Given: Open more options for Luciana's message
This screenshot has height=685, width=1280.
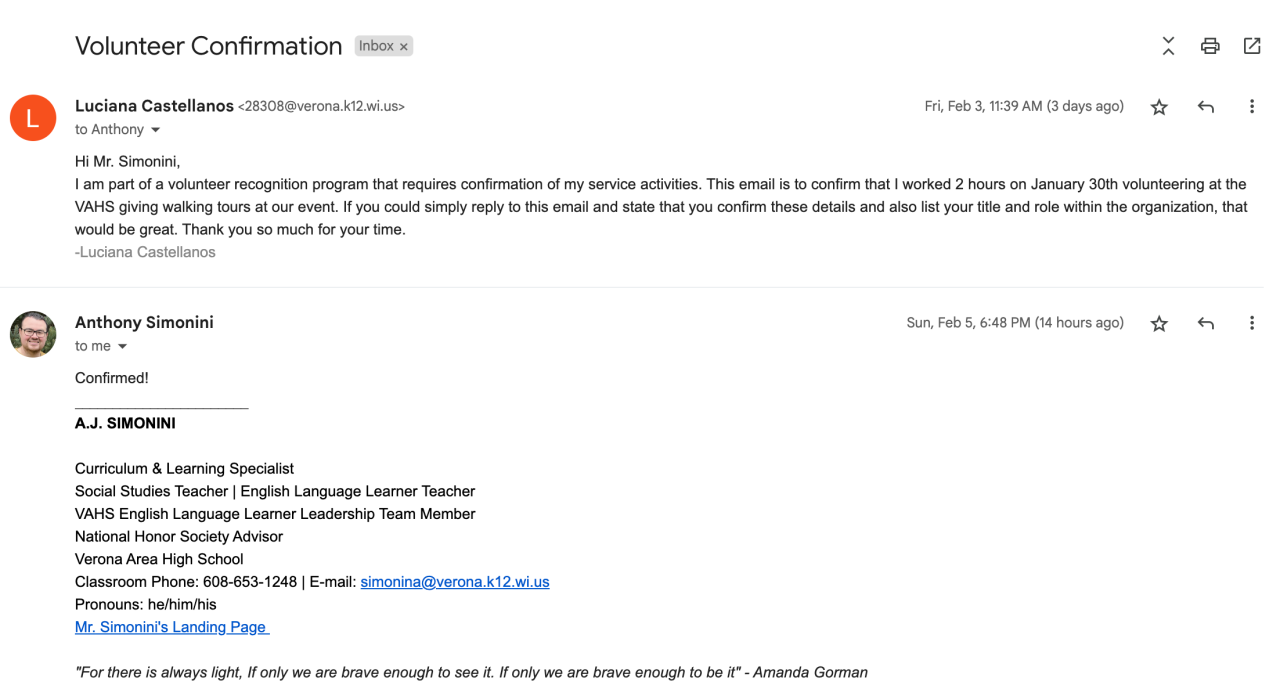Looking at the screenshot, I should [1251, 107].
